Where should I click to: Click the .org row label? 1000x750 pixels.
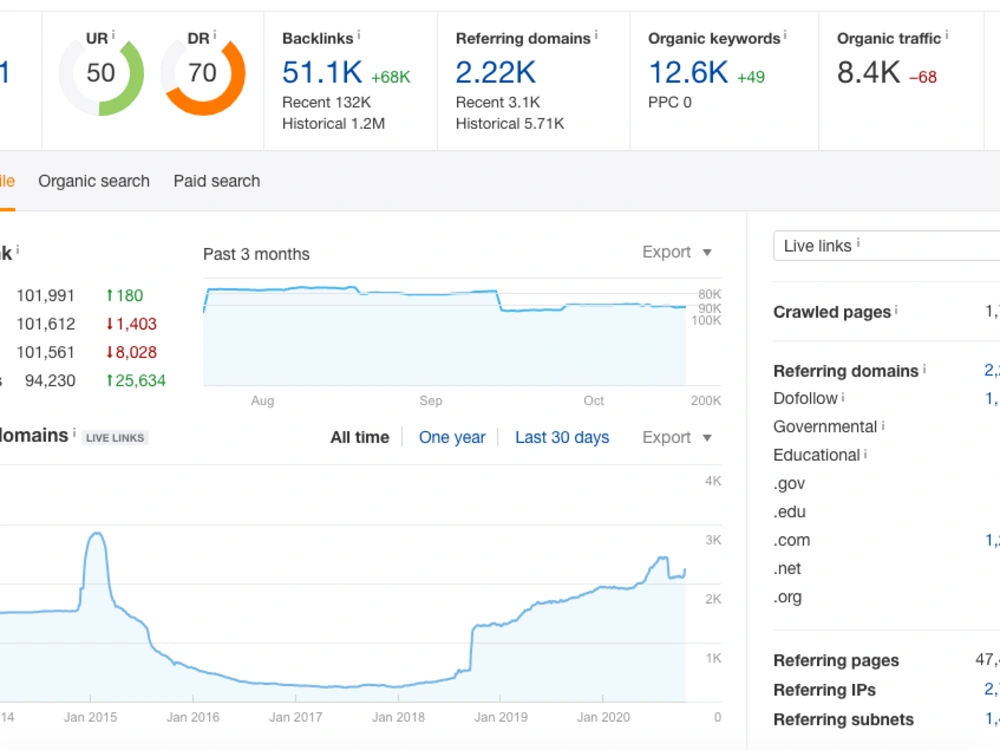pos(788,597)
